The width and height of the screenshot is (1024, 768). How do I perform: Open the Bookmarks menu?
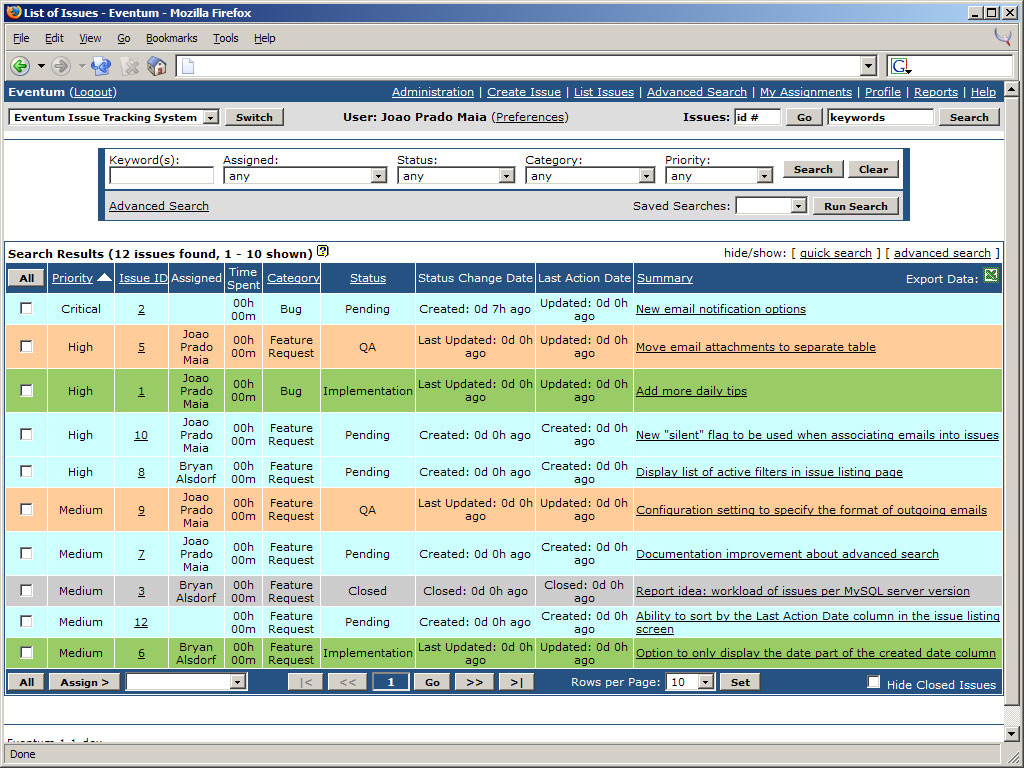pos(171,38)
